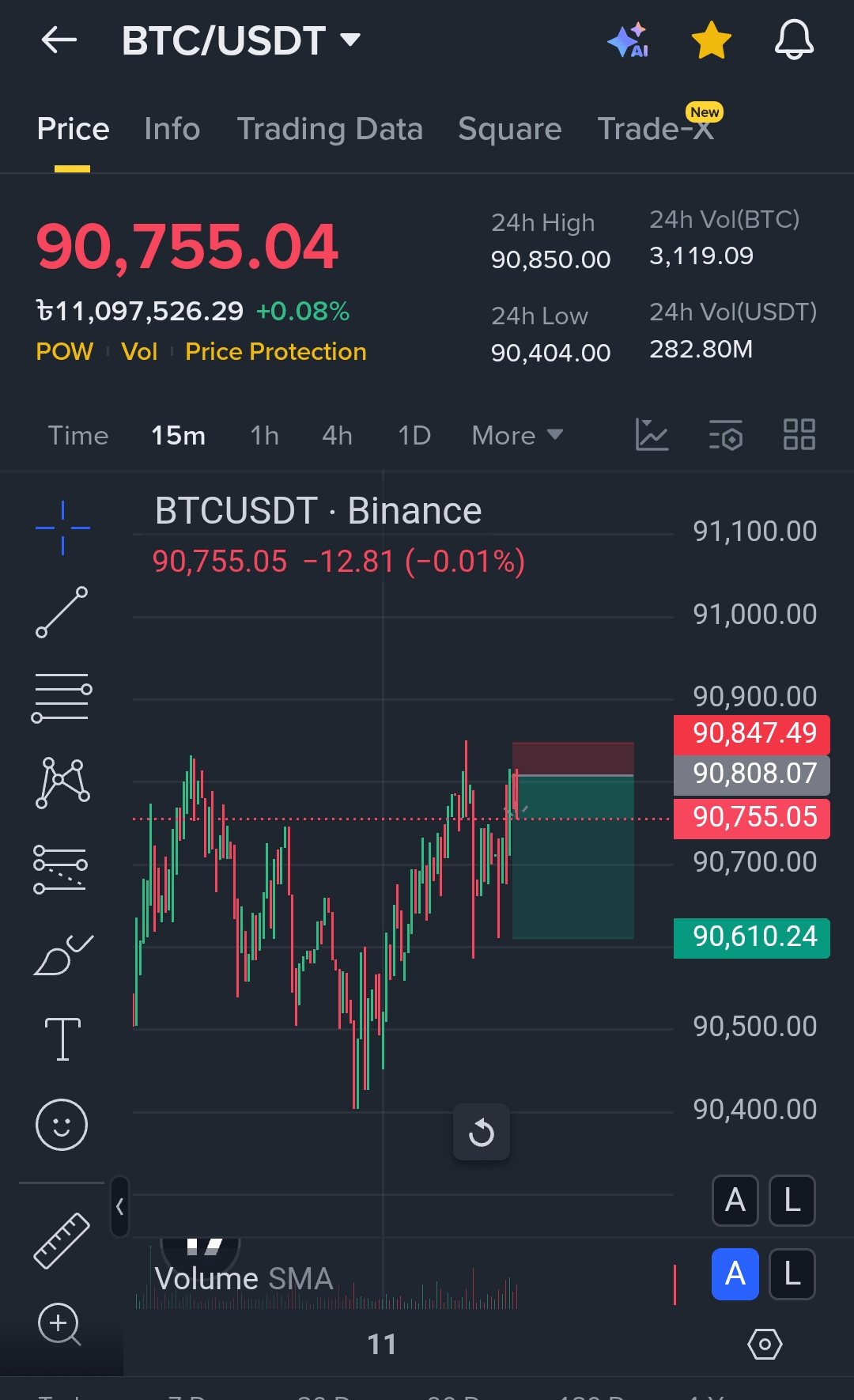The height and width of the screenshot is (1400, 854).
Task: Click the last price 90,755.04
Action: coord(187,247)
